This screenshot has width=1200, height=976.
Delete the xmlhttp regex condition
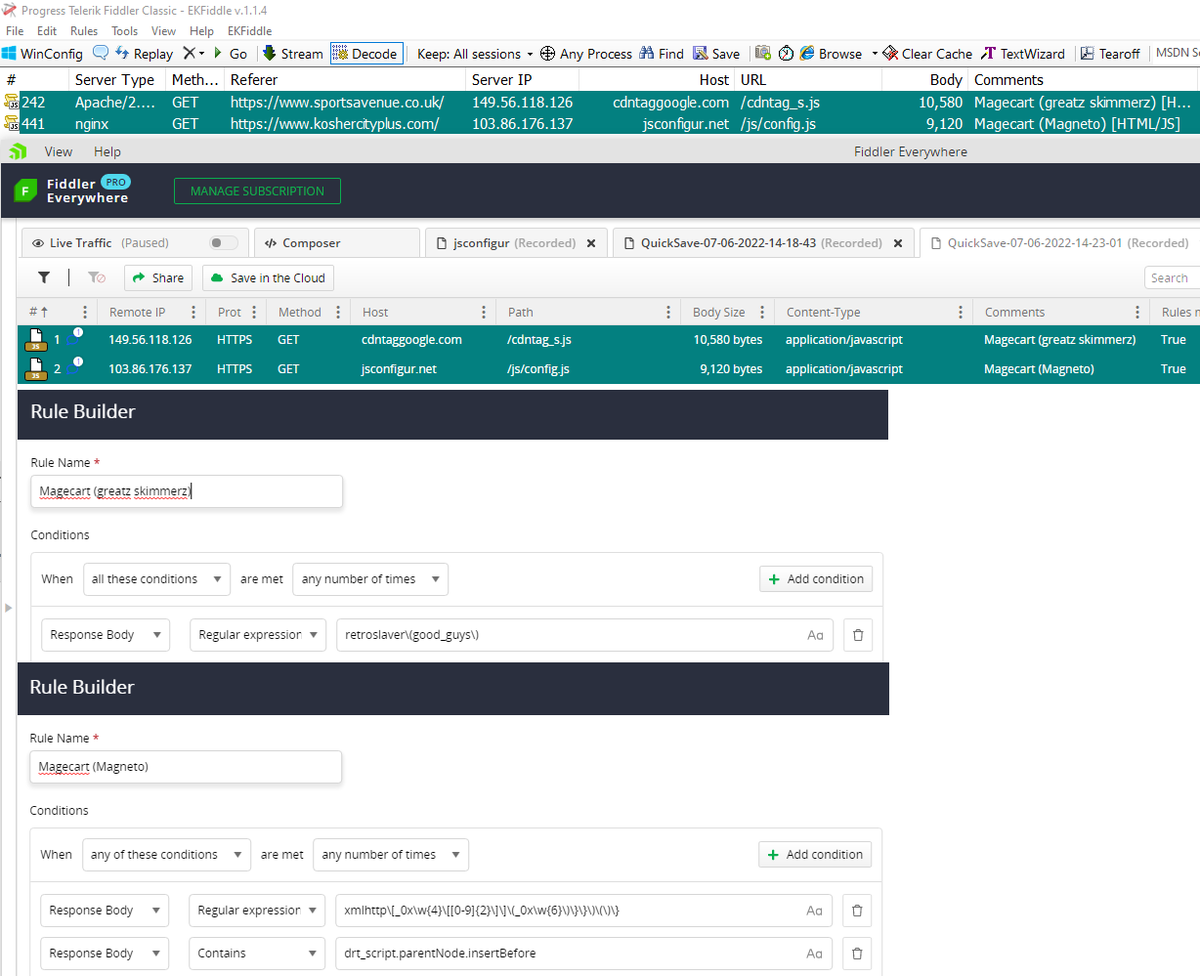click(x=856, y=911)
